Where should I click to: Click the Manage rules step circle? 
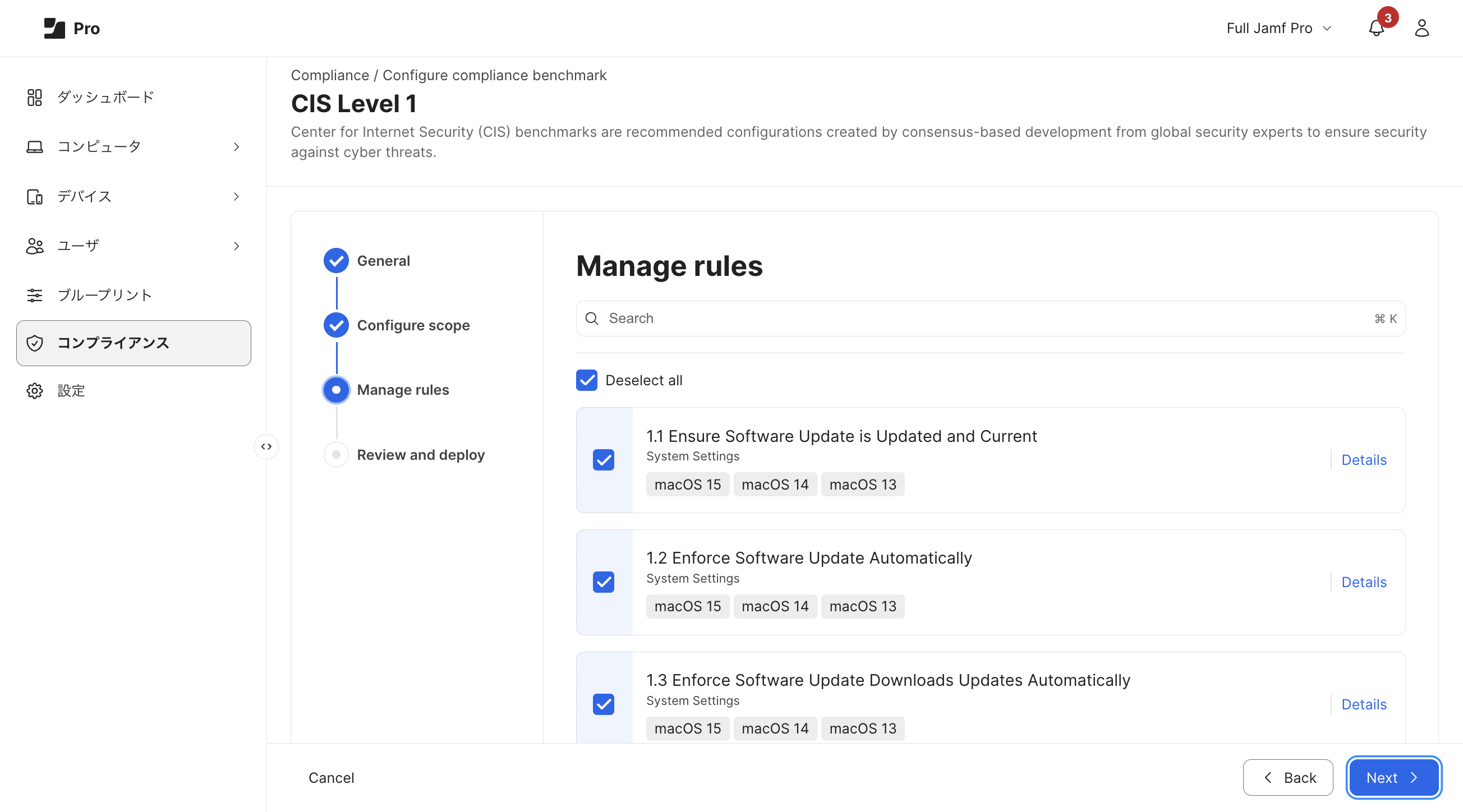[x=336, y=390]
